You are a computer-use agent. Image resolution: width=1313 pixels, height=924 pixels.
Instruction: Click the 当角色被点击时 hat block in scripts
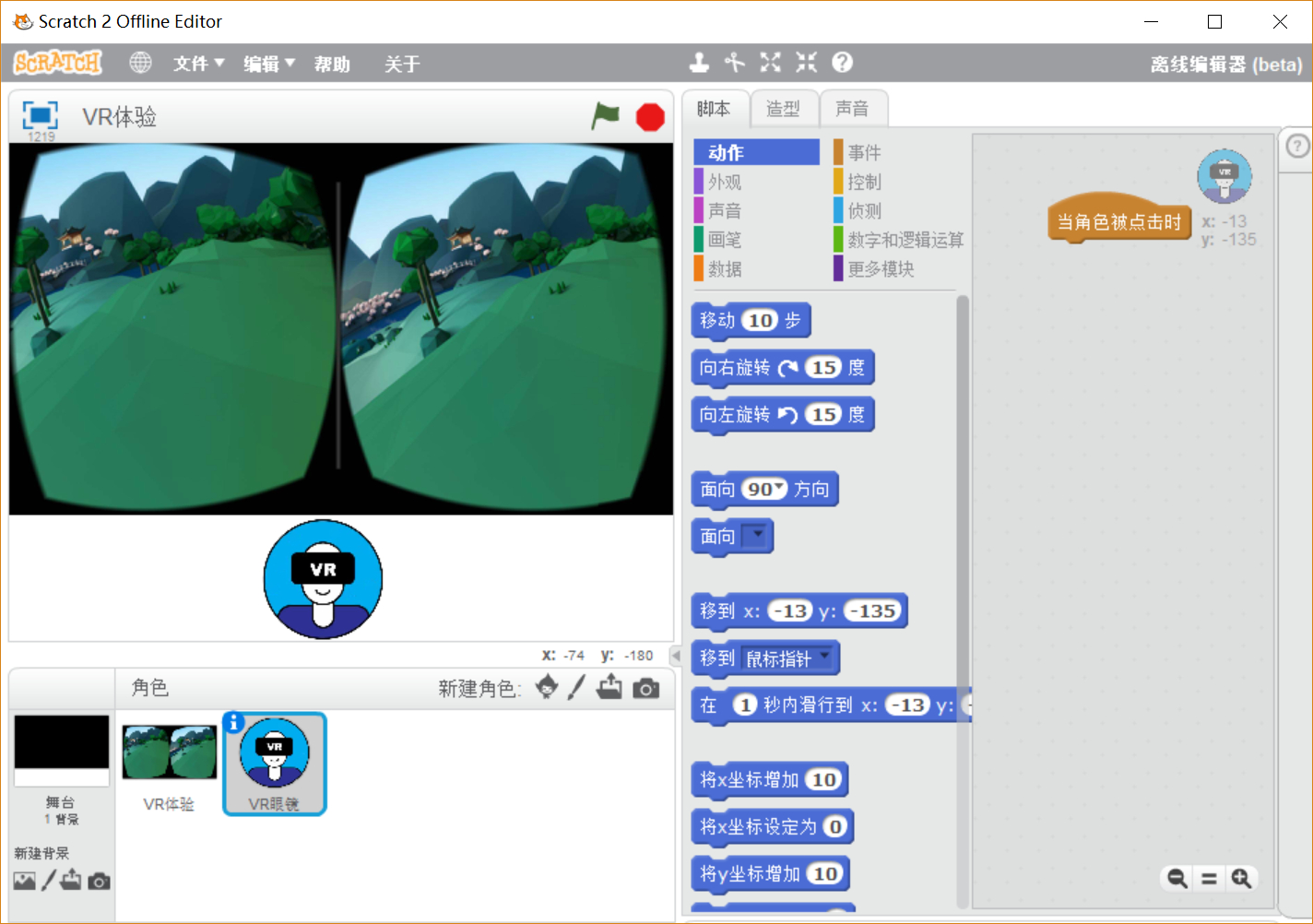click(1119, 219)
